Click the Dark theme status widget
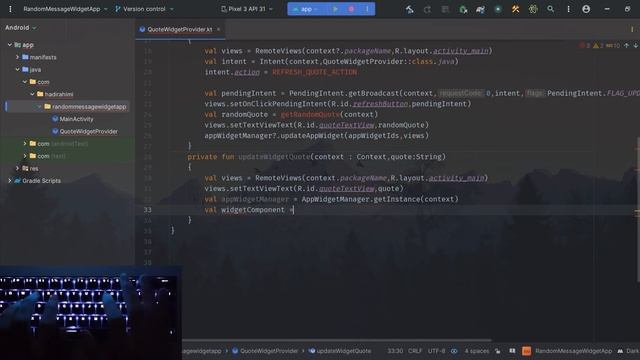Viewport: 640px width, 360px height. pos(629,351)
